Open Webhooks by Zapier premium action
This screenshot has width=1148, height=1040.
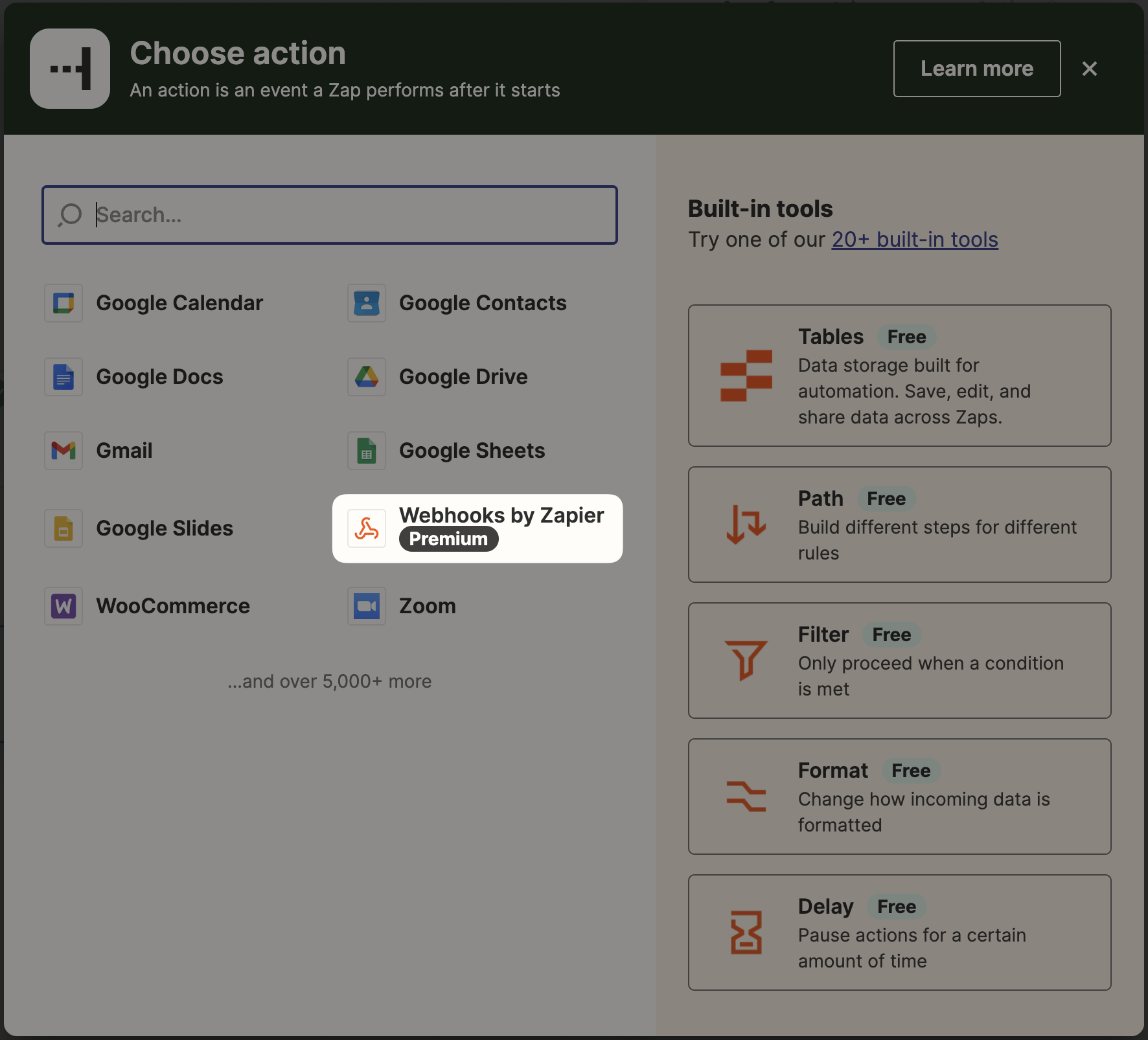[477, 528]
